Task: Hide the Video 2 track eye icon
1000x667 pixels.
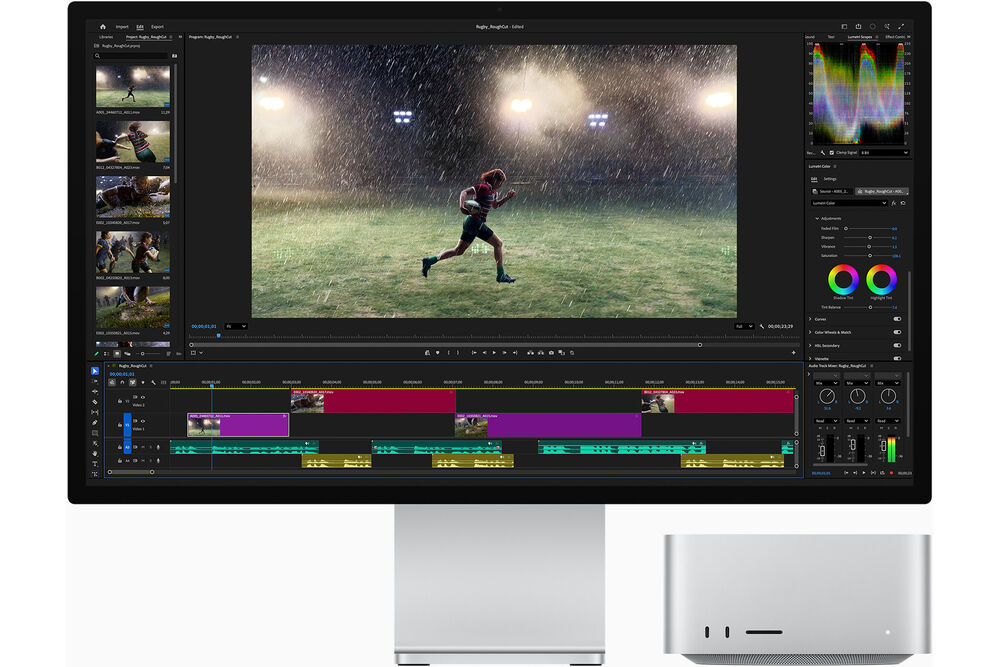Action: [143, 397]
